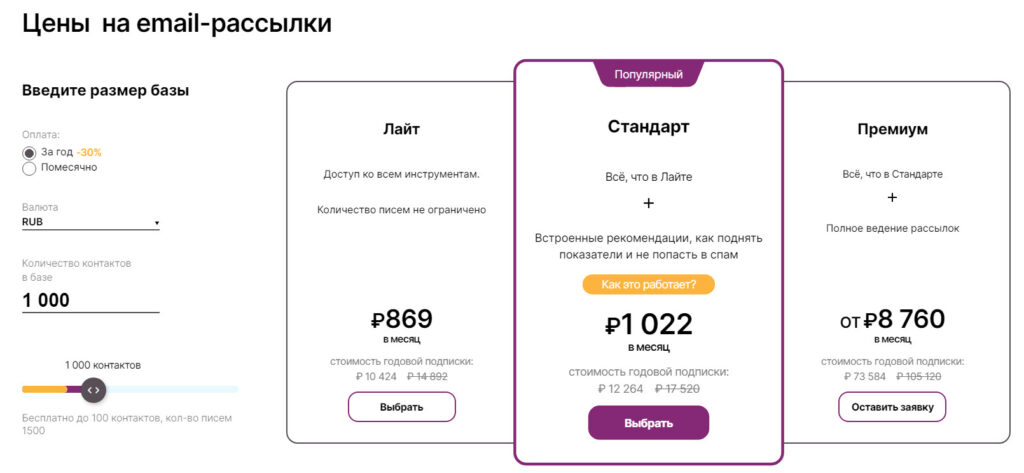Click the -30% discount label
Viewport: 1024px width, 473px height.
(x=90, y=152)
